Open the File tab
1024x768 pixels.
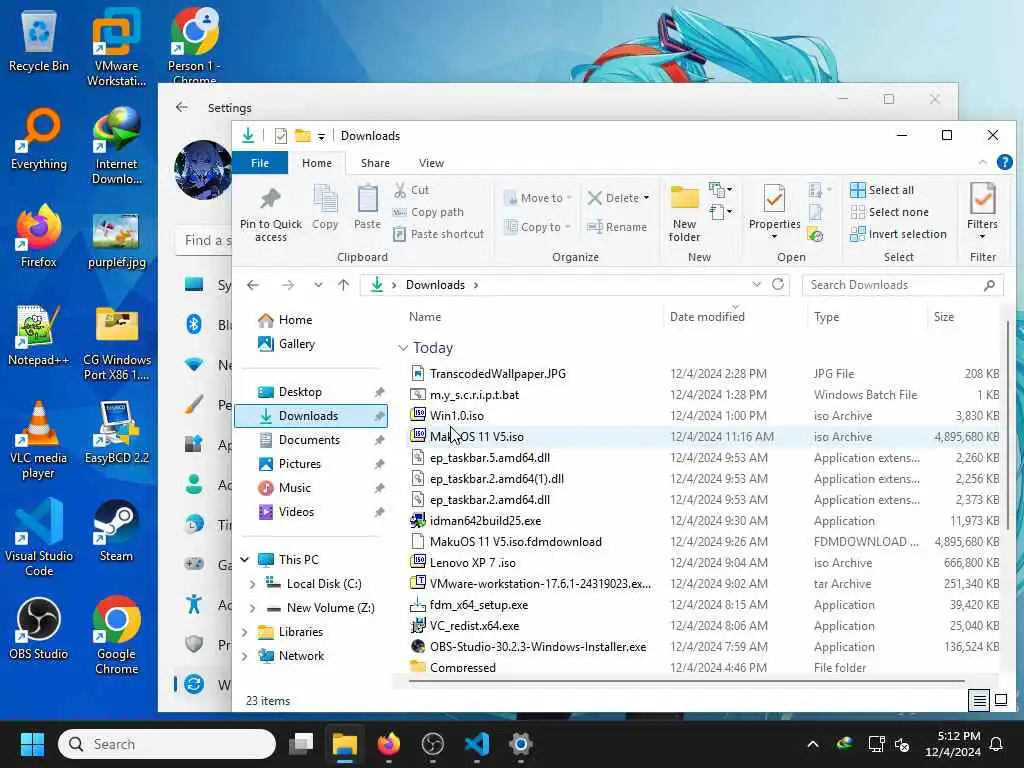[x=260, y=163]
